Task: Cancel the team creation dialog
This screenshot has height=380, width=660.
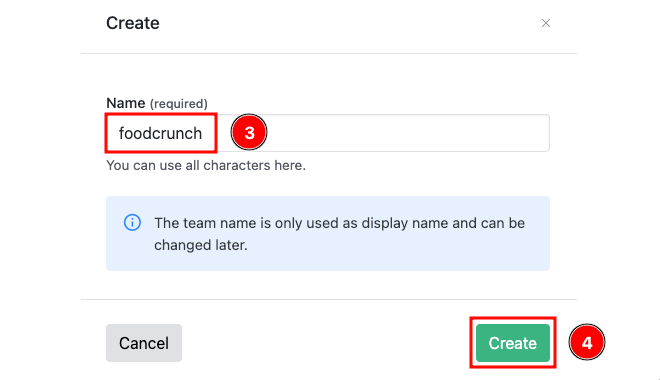Action: point(144,343)
